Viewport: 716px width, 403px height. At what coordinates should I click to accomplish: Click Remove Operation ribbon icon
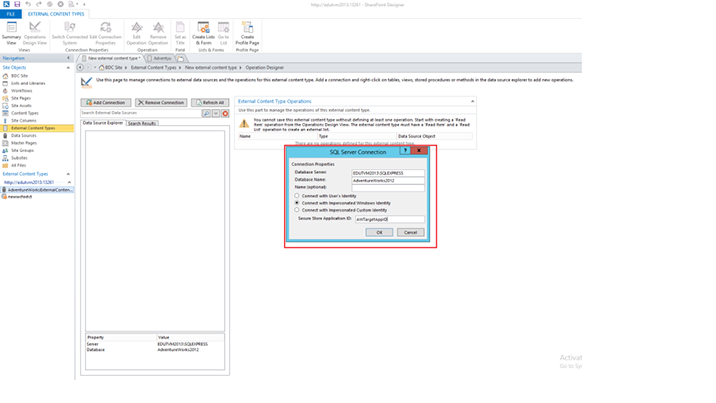158,33
